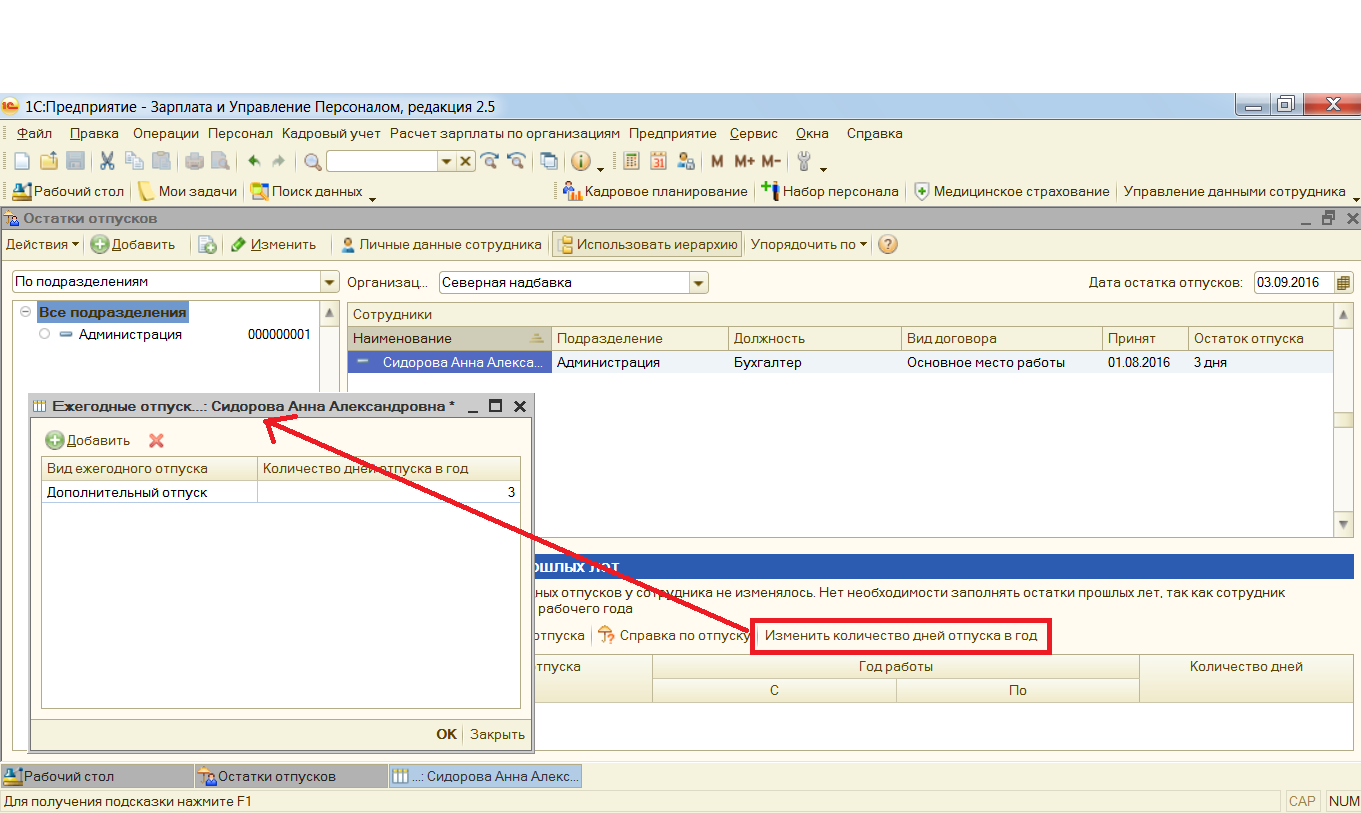Open dropdown arrow next to wrench icon
Screen dimensions: 1361x813
pyautogui.click(x=824, y=168)
